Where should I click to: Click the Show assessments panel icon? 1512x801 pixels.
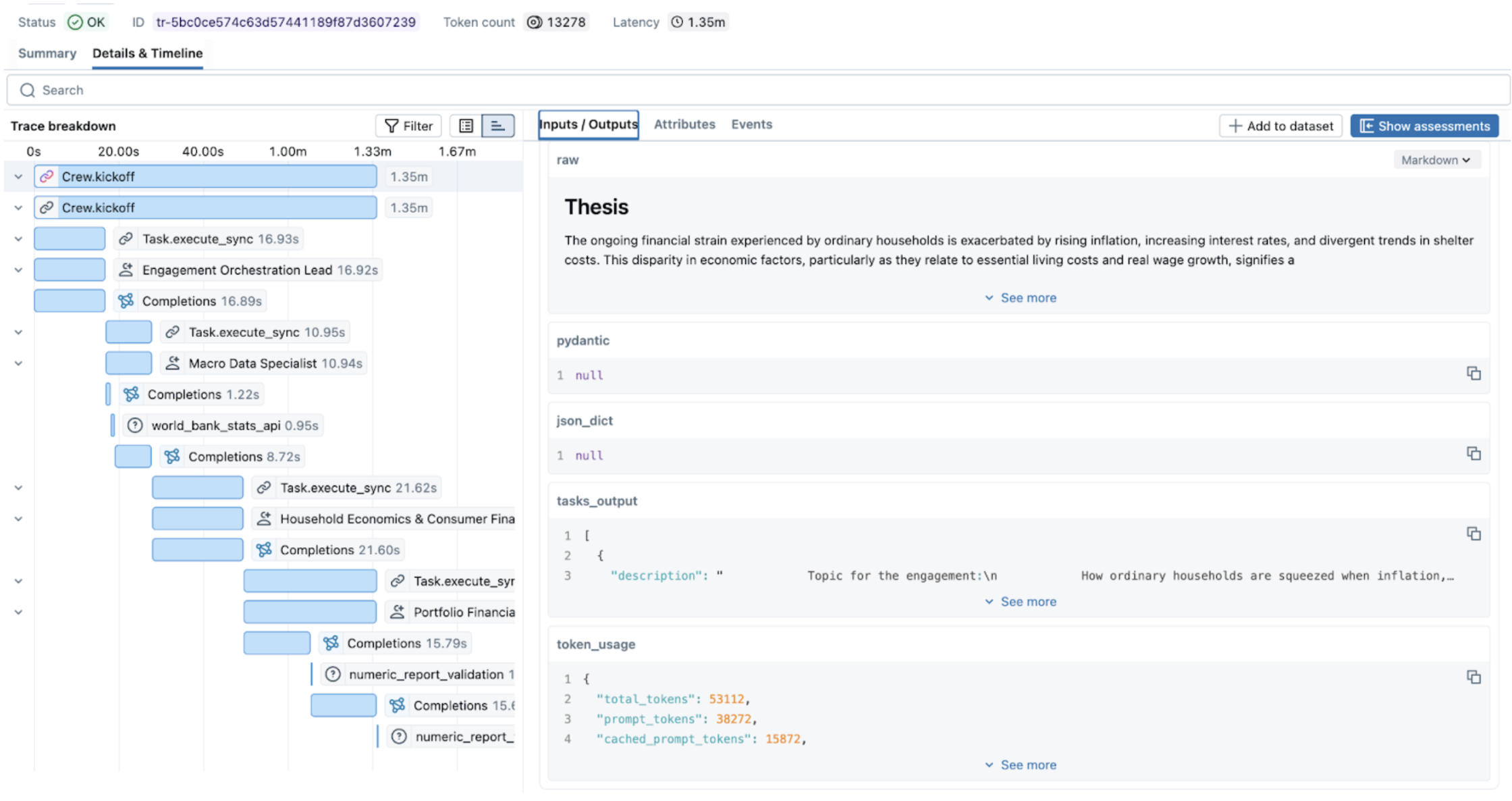1366,126
